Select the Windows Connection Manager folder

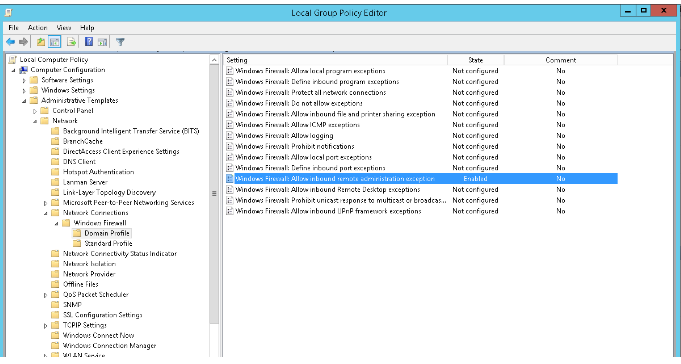109,346
